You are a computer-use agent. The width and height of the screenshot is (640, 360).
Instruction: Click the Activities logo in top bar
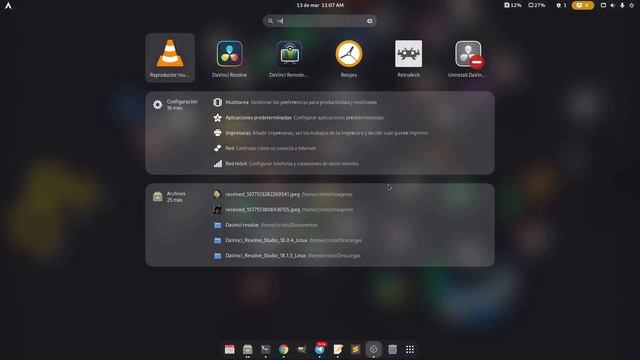tap(8, 5)
